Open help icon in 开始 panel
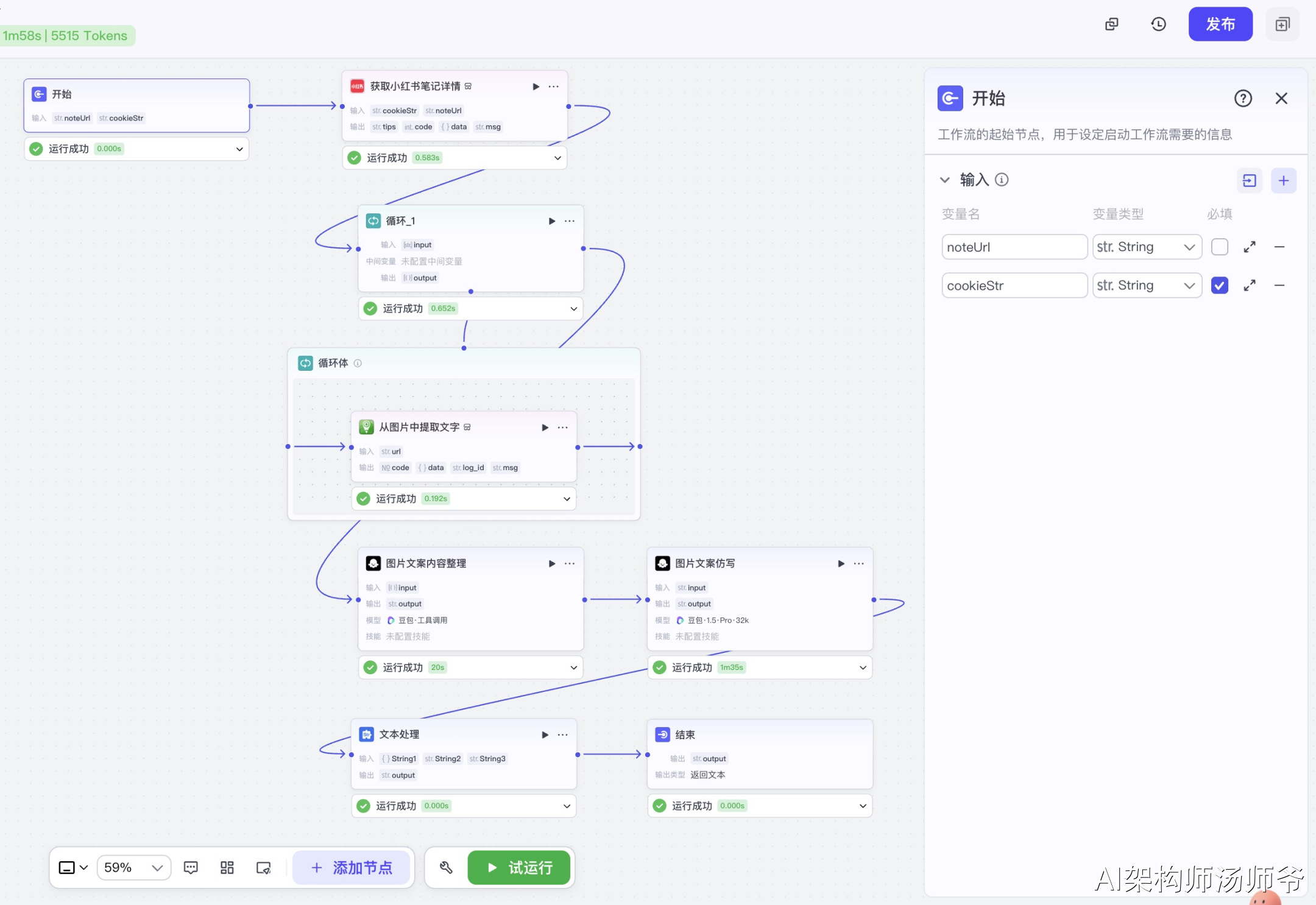The width and height of the screenshot is (1316, 905). pyautogui.click(x=1242, y=99)
